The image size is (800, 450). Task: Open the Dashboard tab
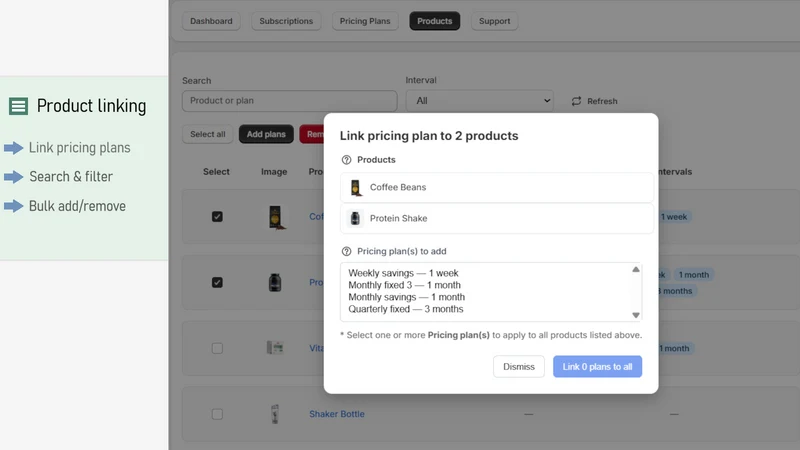tap(211, 21)
